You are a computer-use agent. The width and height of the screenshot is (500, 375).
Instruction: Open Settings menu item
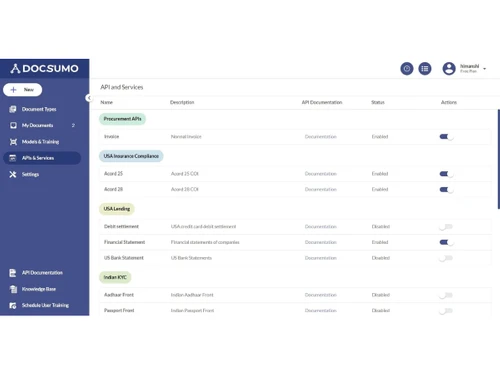(42, 174)
